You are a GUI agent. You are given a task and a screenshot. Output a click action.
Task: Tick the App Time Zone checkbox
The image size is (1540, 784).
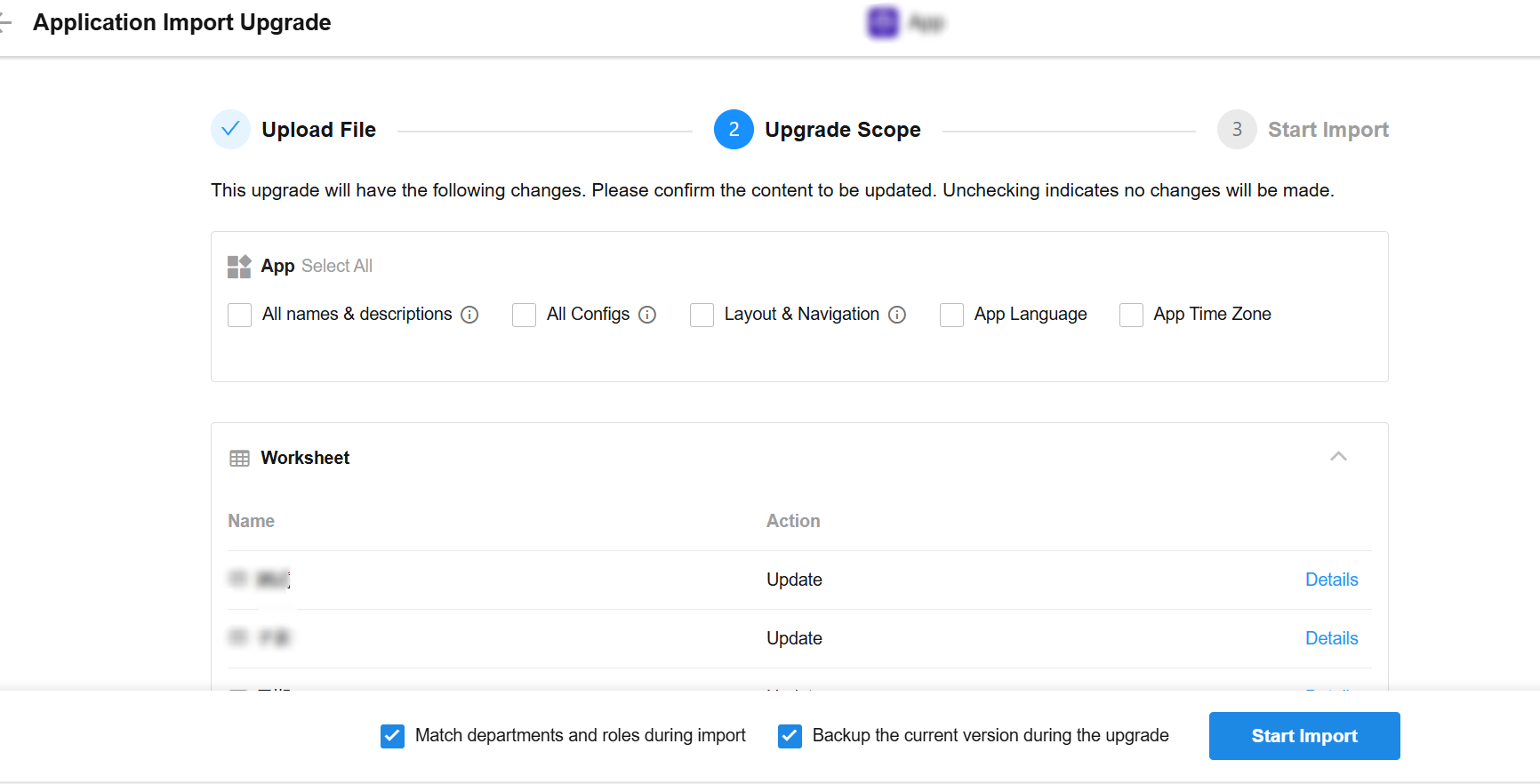tap(1131, 315)
